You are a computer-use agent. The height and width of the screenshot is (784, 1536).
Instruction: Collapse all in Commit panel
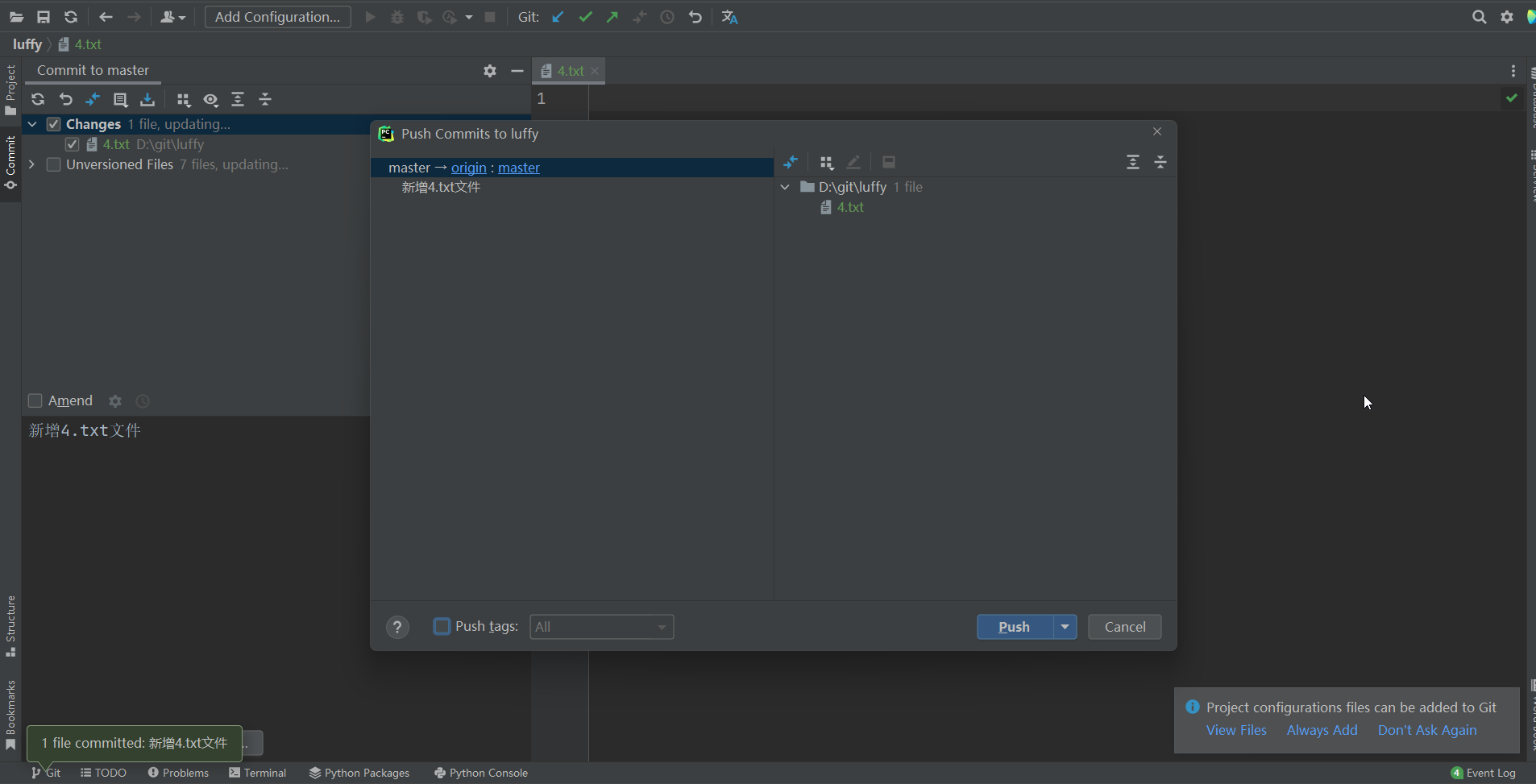pos(265,99)
